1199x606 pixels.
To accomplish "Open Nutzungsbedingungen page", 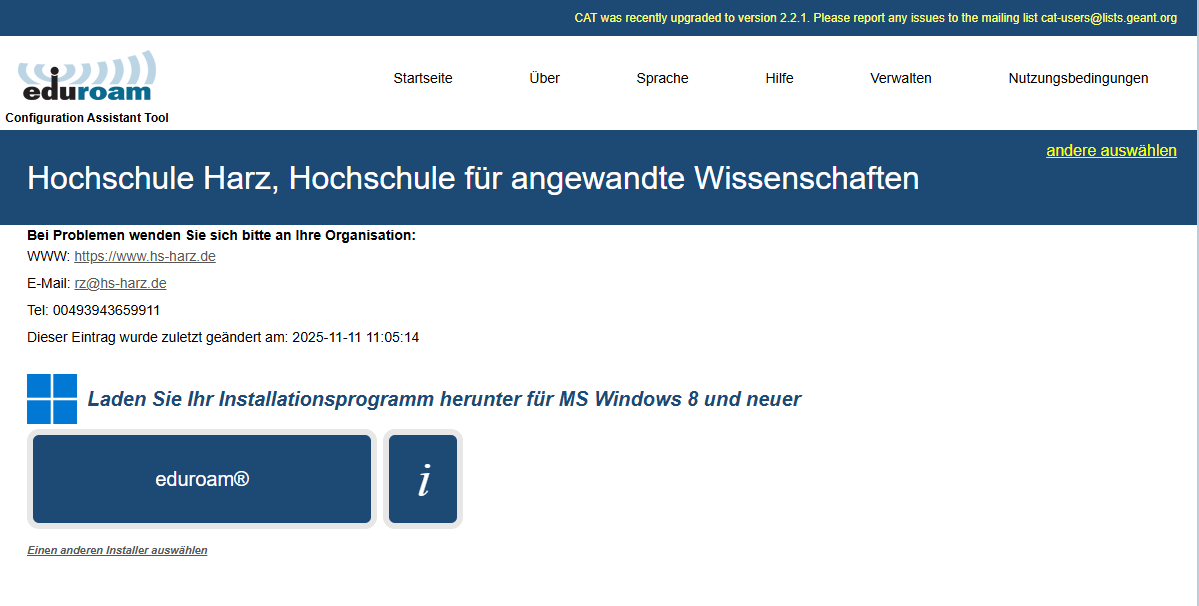I will (x=1078, y=78).
